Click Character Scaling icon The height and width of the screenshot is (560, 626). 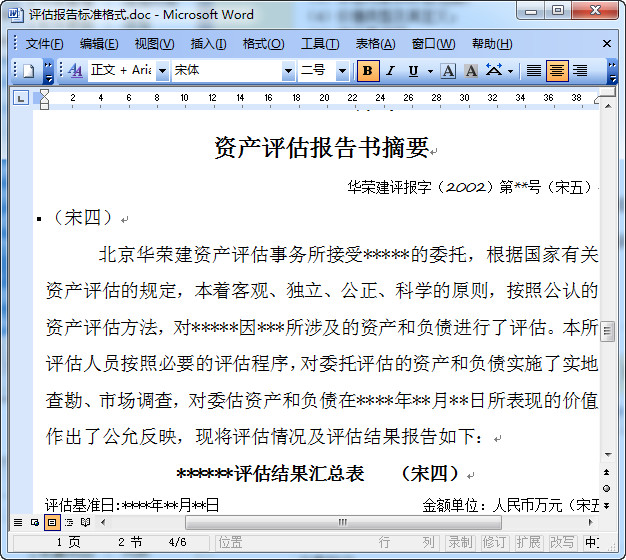point(494,71)
